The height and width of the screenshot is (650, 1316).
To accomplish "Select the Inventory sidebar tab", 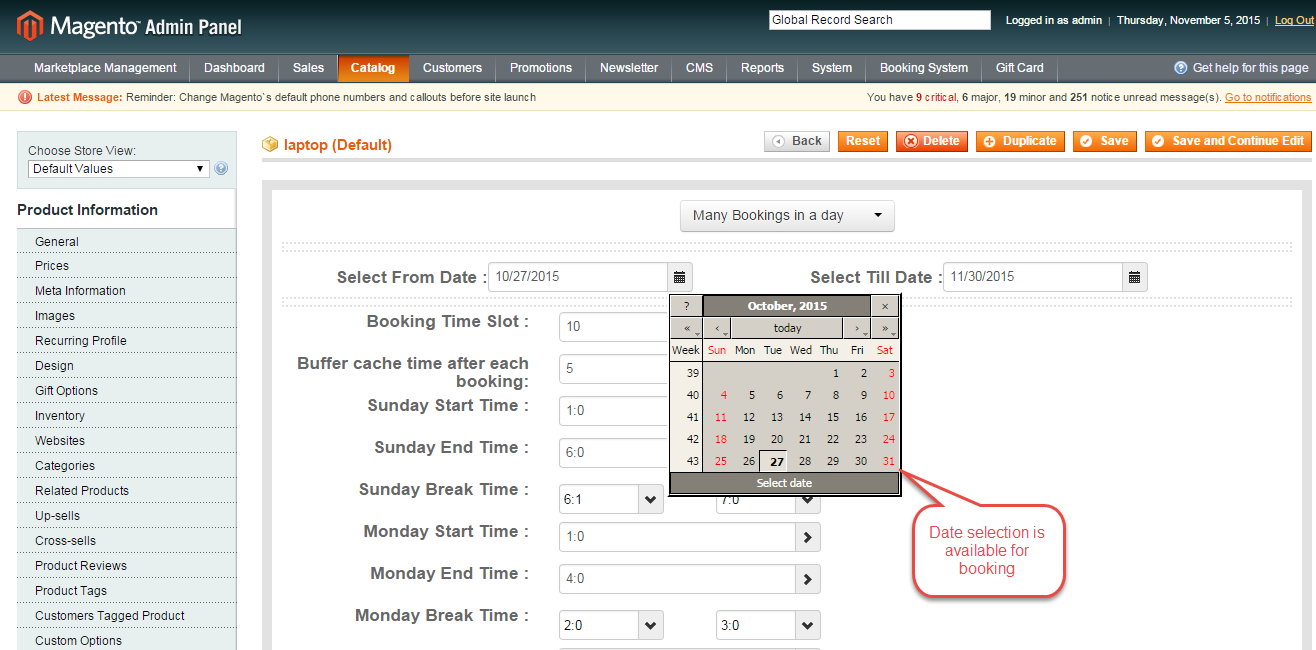I will [127, 416].
